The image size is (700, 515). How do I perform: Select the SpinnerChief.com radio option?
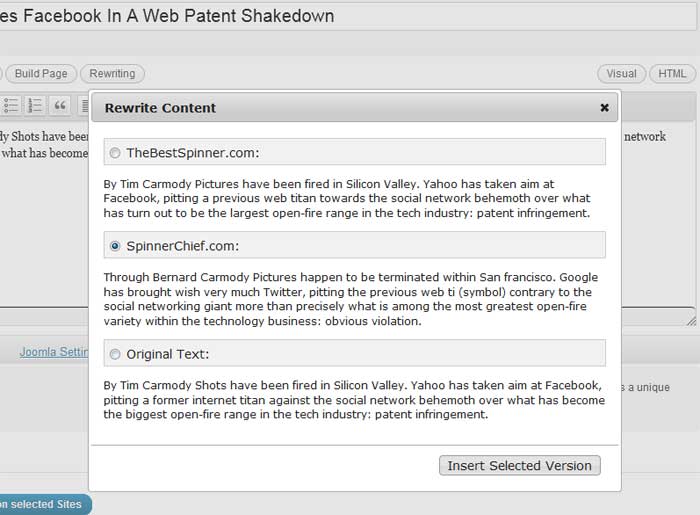(115, 246)
